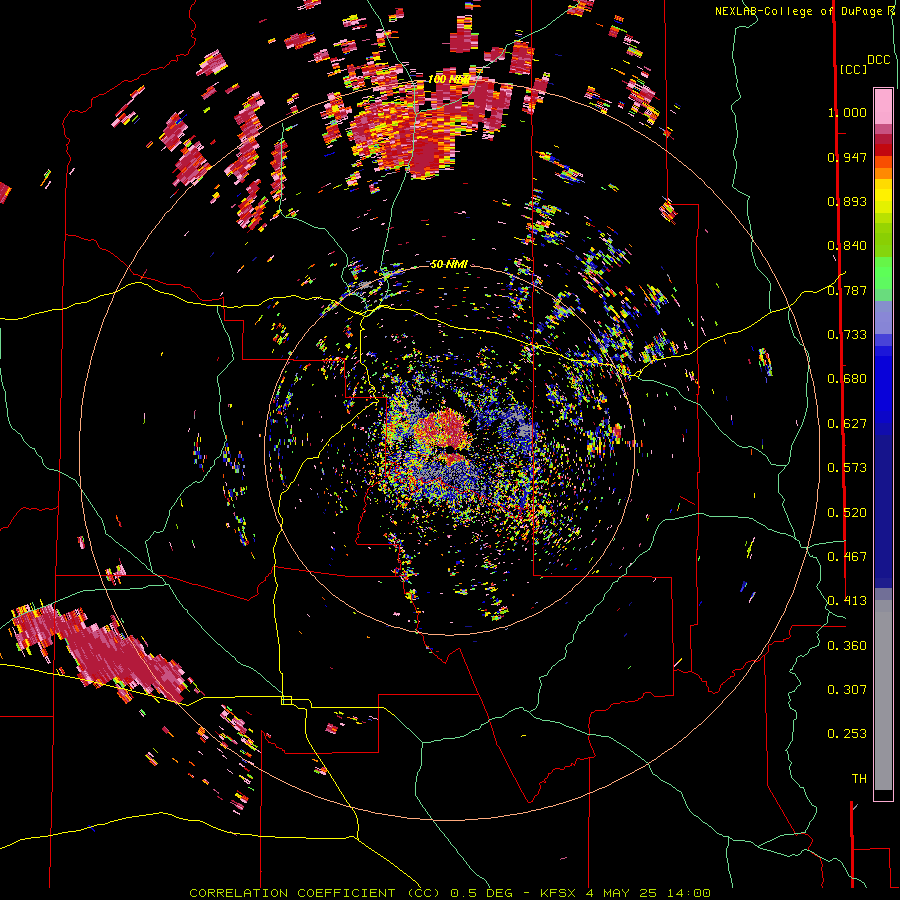The width and height of the screenshot is (900, 900).
Task: Click the 4 MAY 25 date text
Action: coord(620,893)
